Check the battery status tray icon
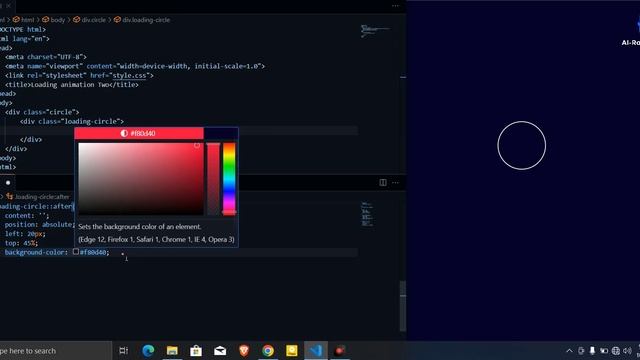The height and width of the screenshot is (360, 640). coord(604,351)
